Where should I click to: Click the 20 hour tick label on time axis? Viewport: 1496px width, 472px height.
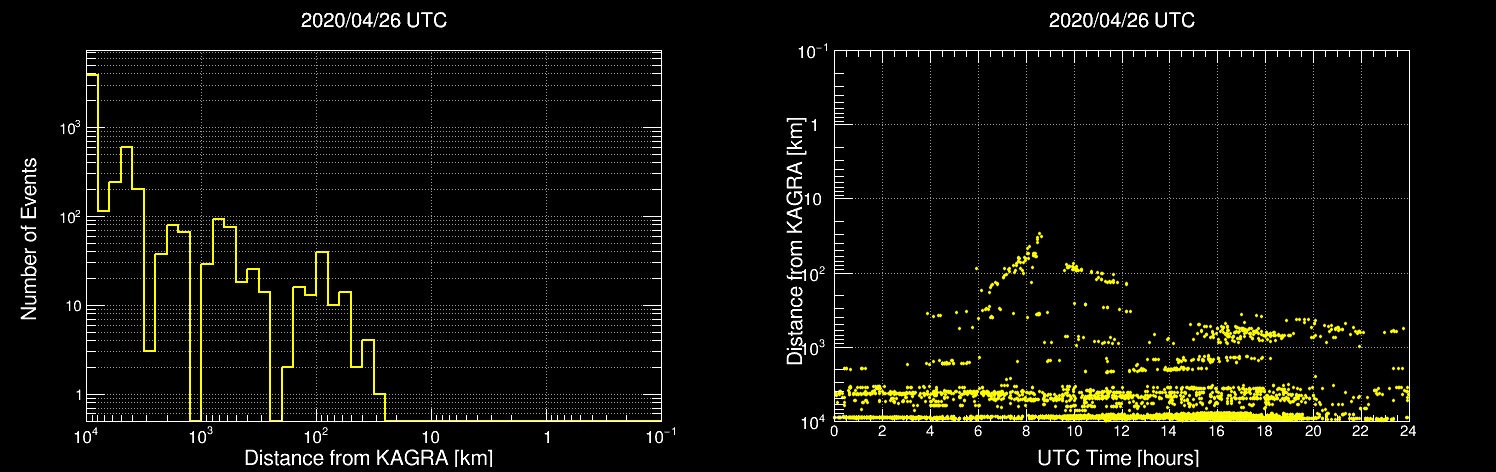point(1313,431)
